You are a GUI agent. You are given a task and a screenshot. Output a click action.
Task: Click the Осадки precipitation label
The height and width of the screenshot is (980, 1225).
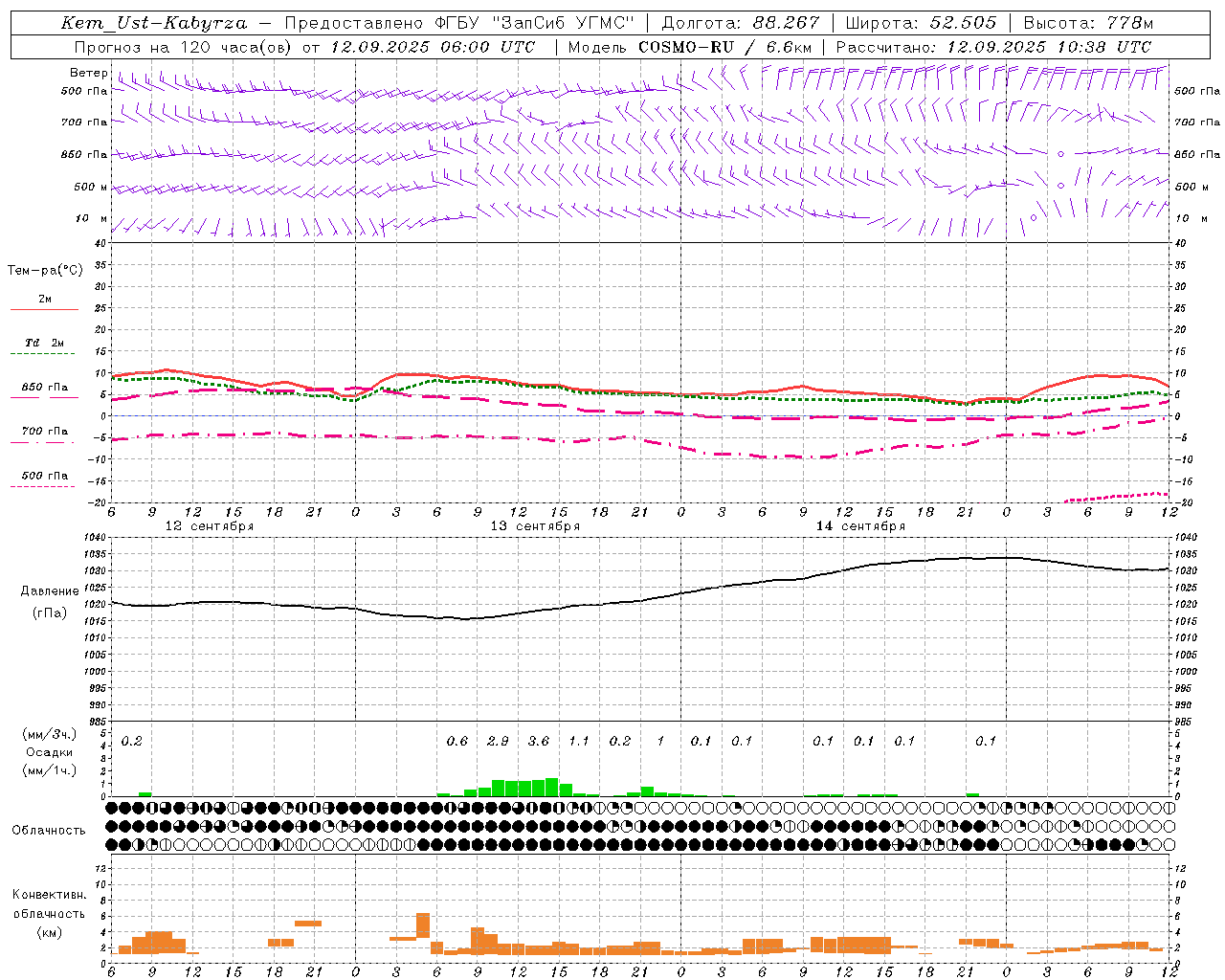tap(49, 752)
